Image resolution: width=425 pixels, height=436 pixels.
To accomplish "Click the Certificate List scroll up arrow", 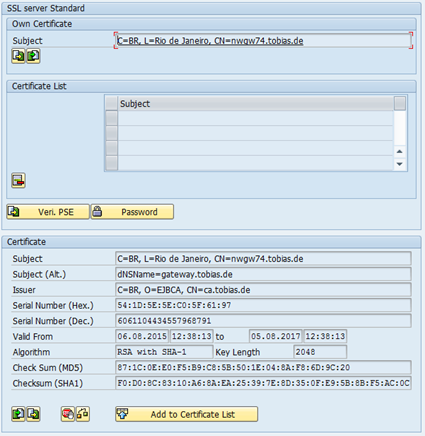I will point(400,152).
